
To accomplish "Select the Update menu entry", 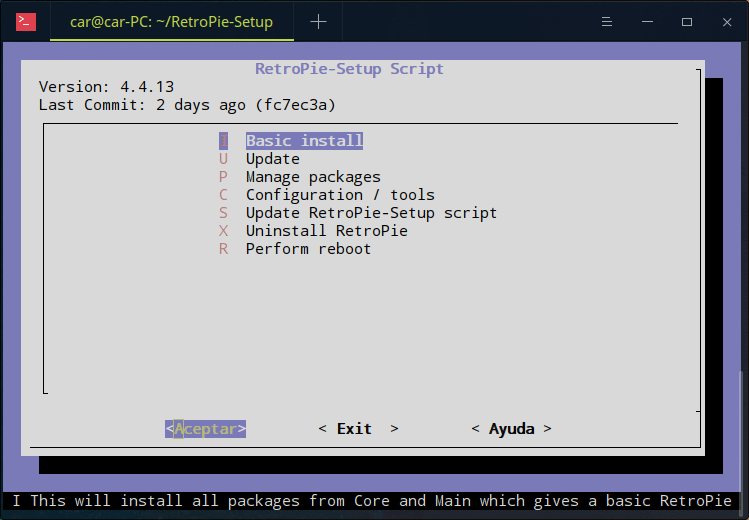I will pos(272,159).
